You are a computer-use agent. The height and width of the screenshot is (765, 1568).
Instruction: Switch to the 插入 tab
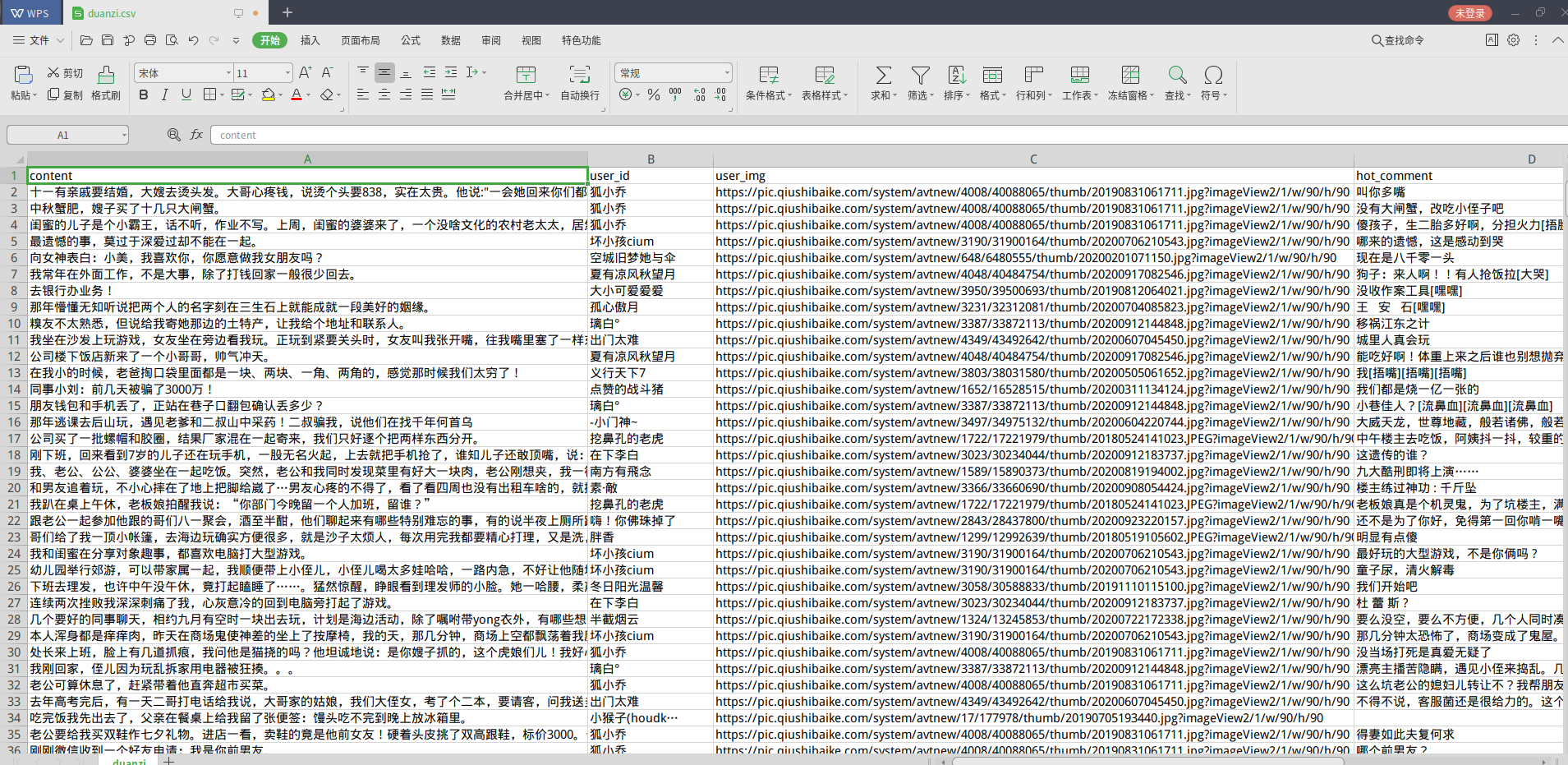pyautogui.click(x=310, y=40)
